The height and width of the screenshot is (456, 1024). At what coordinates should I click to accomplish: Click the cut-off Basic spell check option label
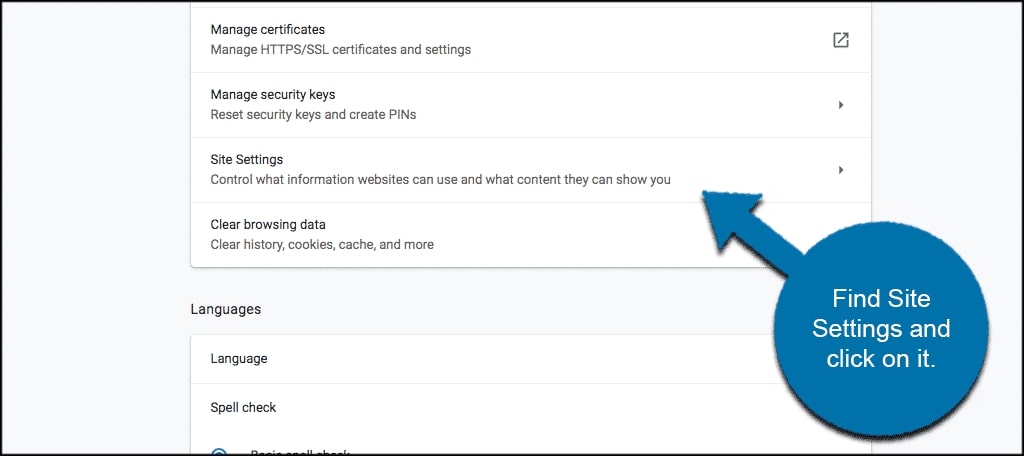[x=300, y=452]
